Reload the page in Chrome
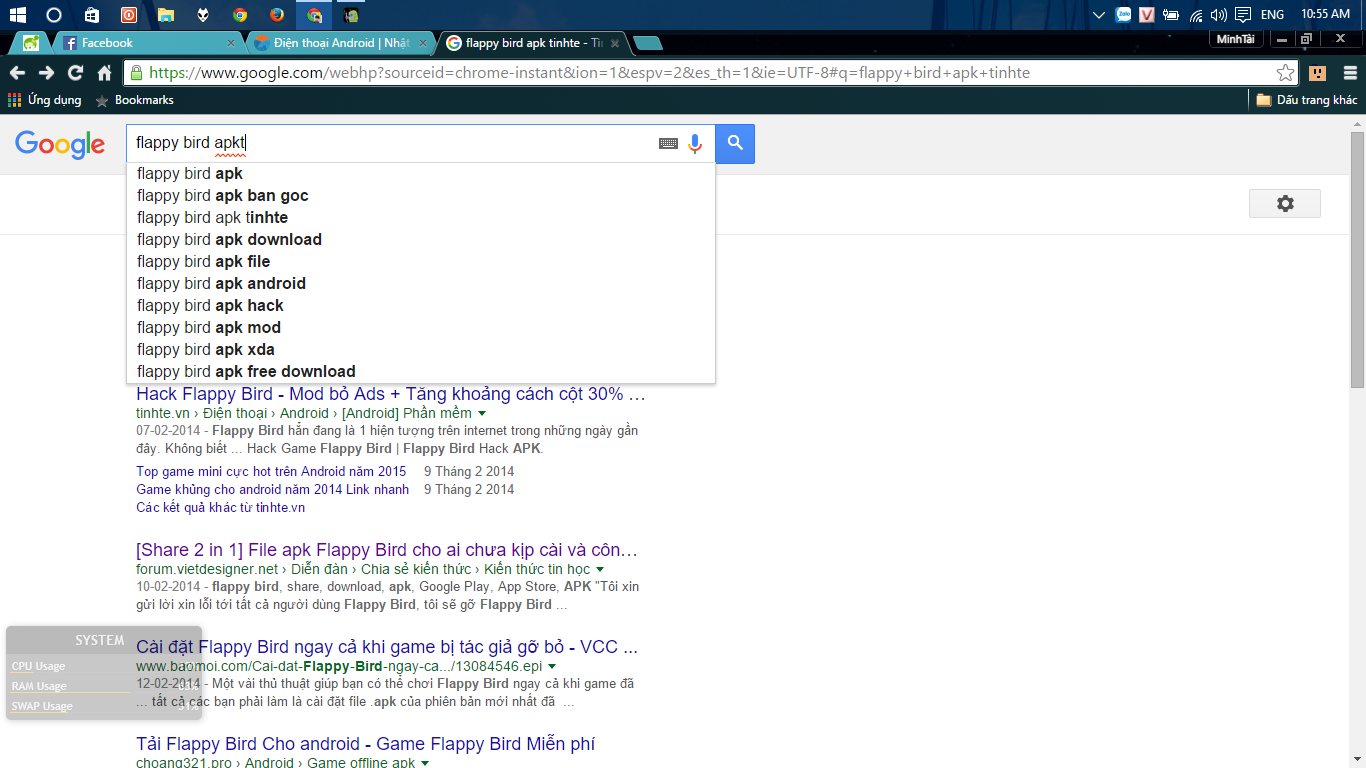 tap(75, 73)
